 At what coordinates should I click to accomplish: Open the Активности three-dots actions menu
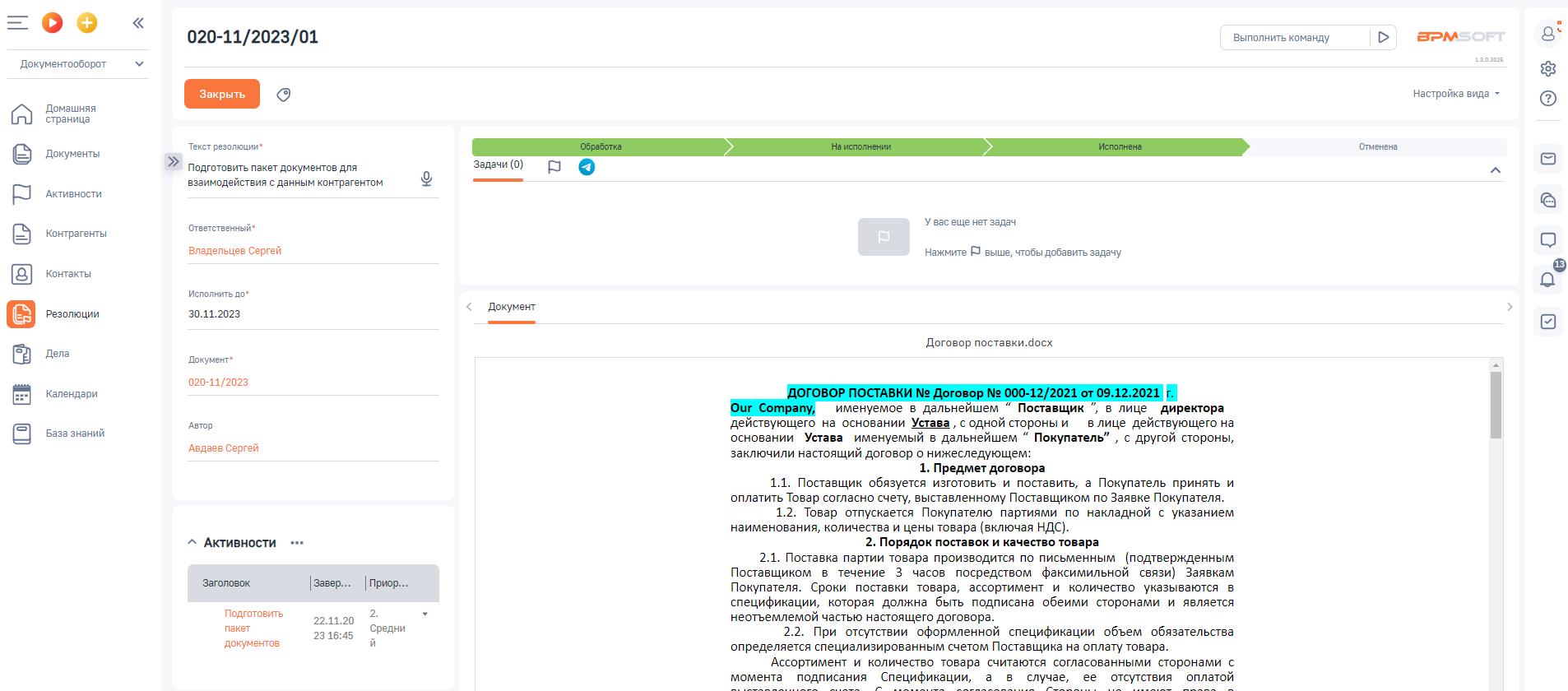point(297,543)
